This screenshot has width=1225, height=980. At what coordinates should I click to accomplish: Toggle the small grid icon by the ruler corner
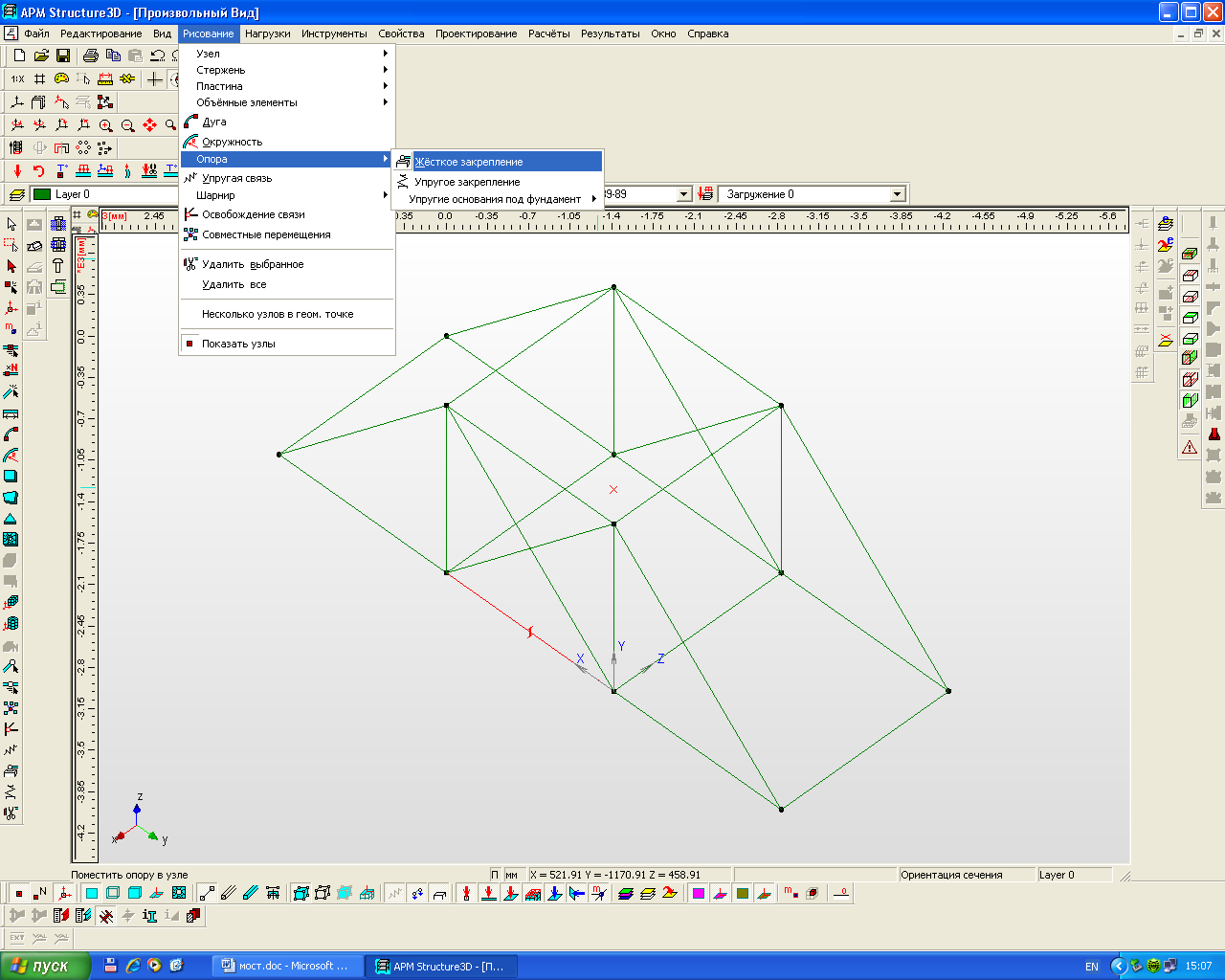coord(78,214)
